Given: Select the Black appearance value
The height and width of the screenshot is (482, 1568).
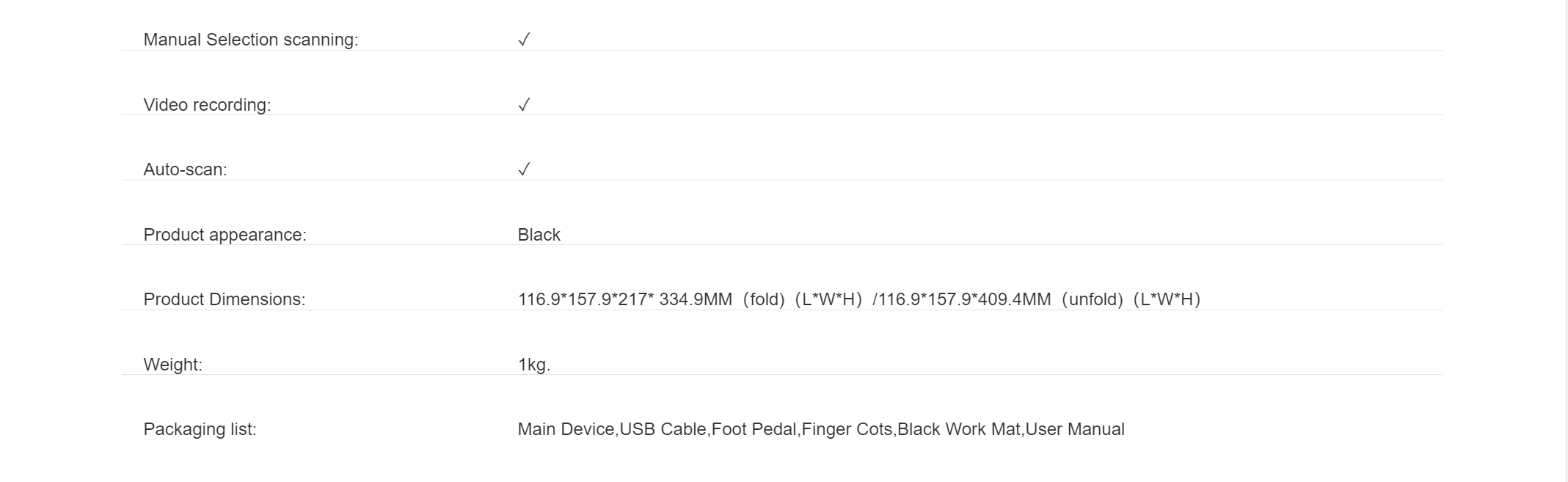Looking at the screenshot, I should (x=539, y=235).
